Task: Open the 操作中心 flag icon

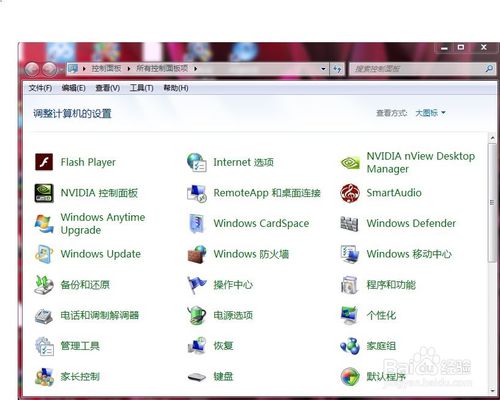Action: click(197, 285)
